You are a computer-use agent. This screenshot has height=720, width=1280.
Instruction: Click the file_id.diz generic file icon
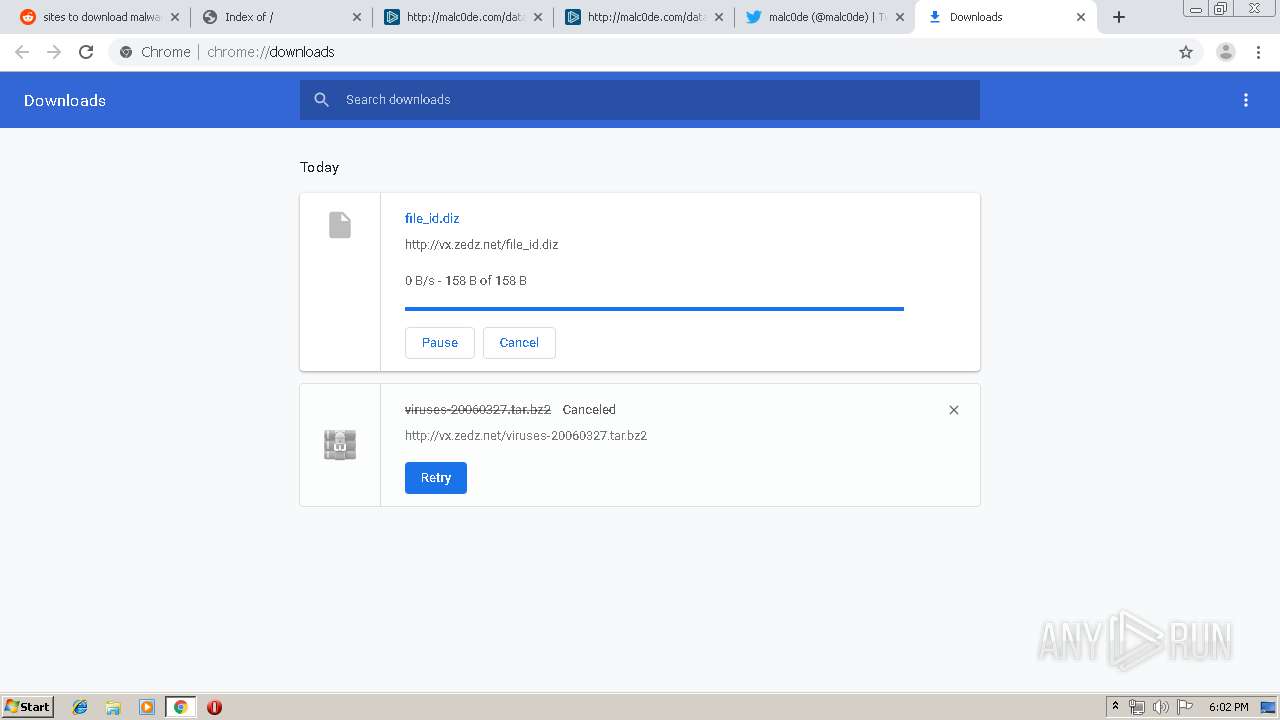[340, 225]
